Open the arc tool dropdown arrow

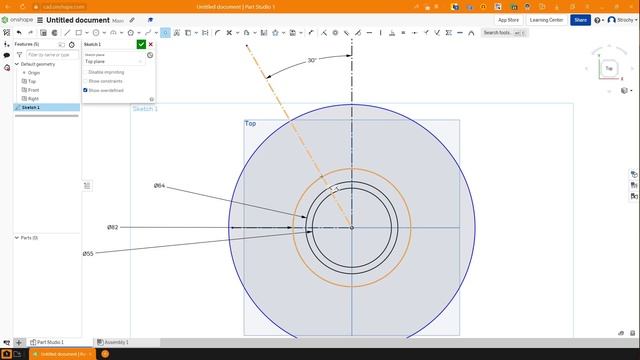[x=121, y=33]
